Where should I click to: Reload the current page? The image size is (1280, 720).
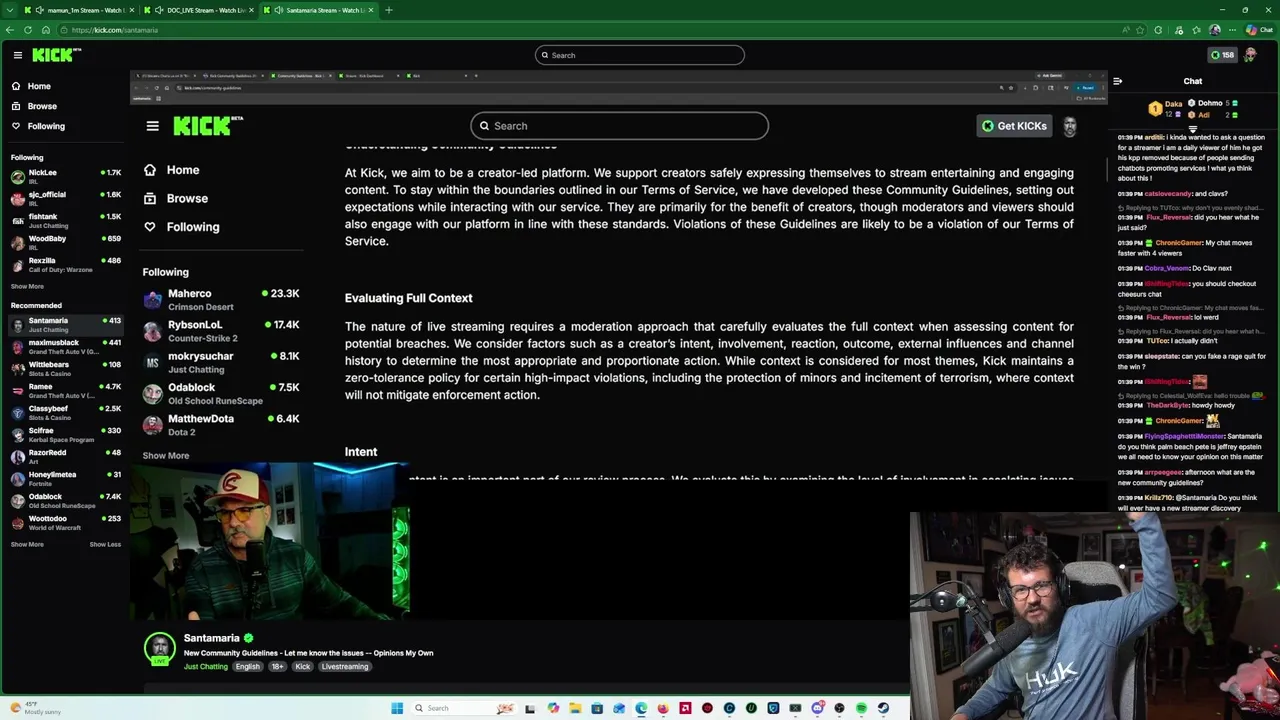(28, 30)
